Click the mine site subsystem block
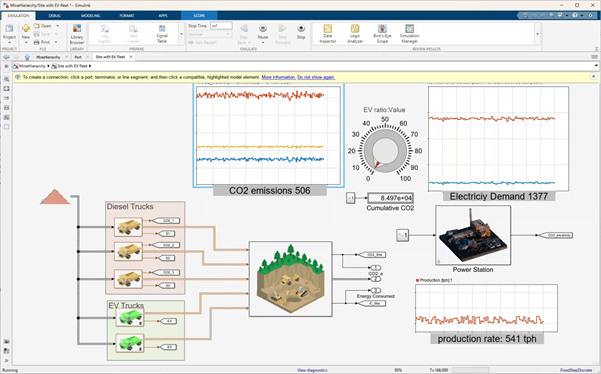This screenshot has width=601, height=374. click(291, 279)
